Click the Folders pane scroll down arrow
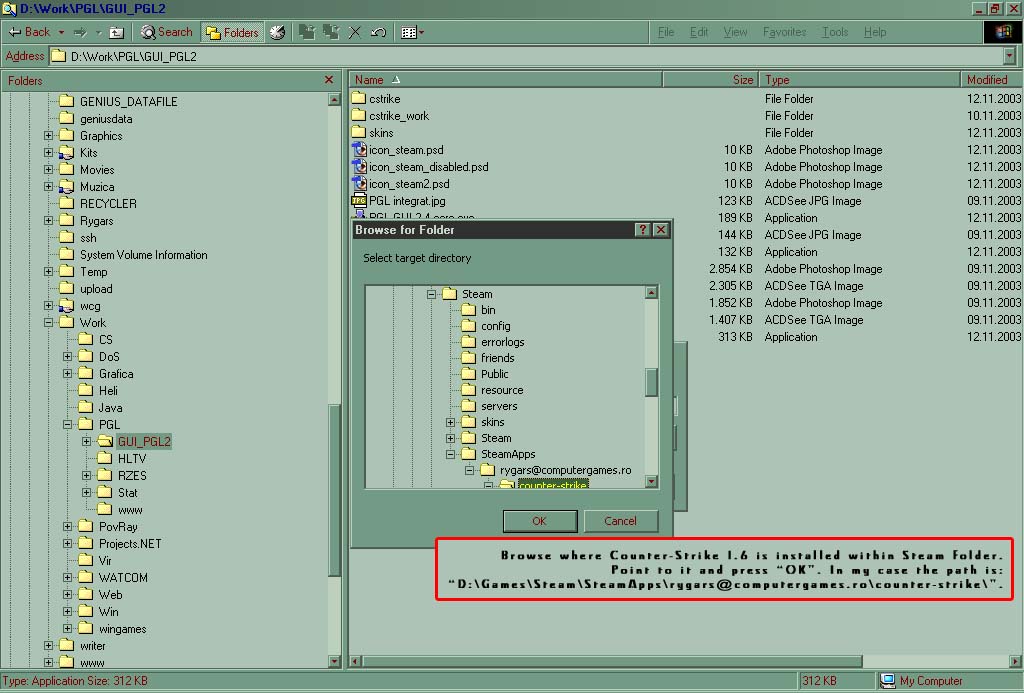Image resolution: width=1024 pixels, height=693 pixels. pos(334,661)
